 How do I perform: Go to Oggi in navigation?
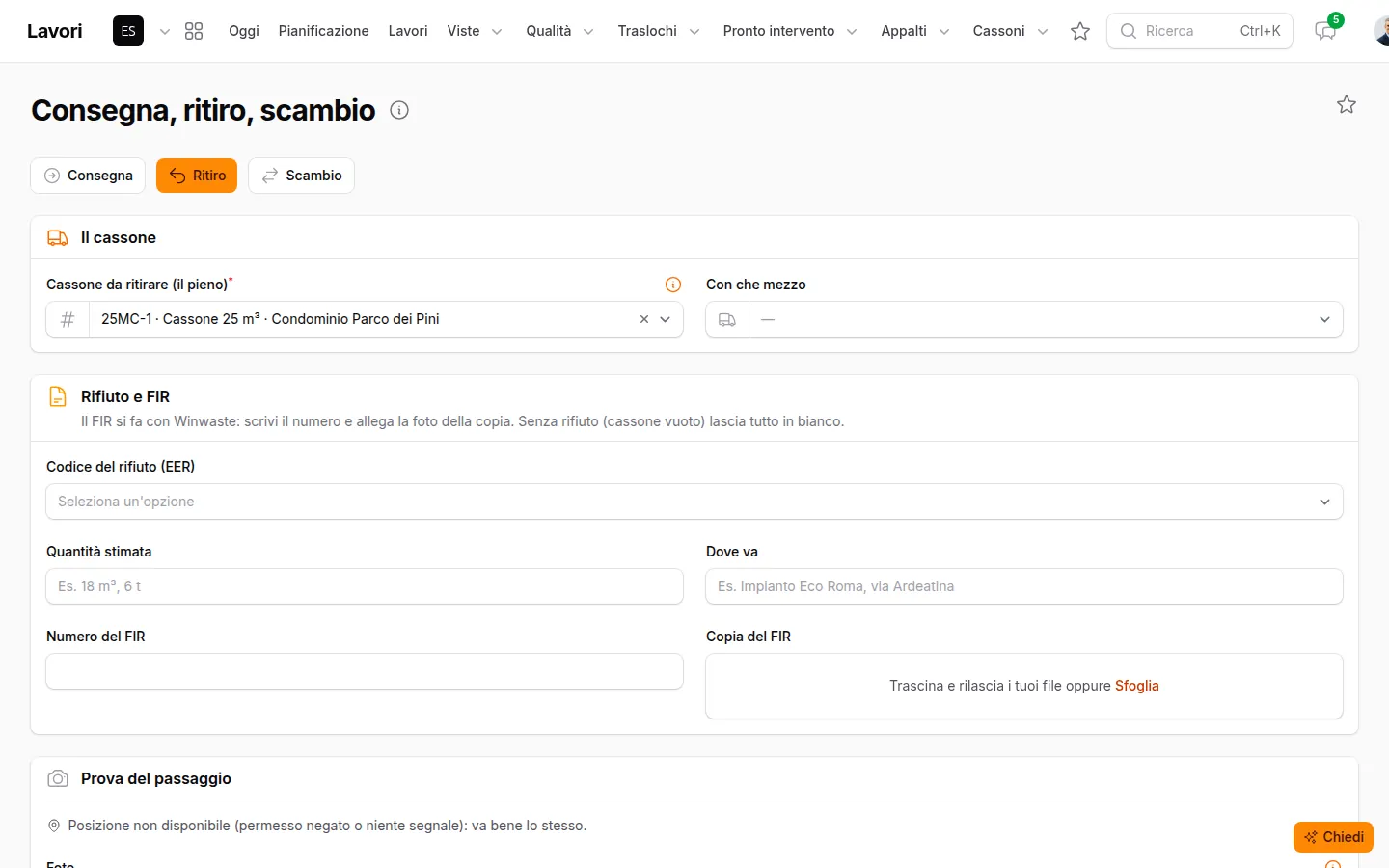[x=244, y=31]
